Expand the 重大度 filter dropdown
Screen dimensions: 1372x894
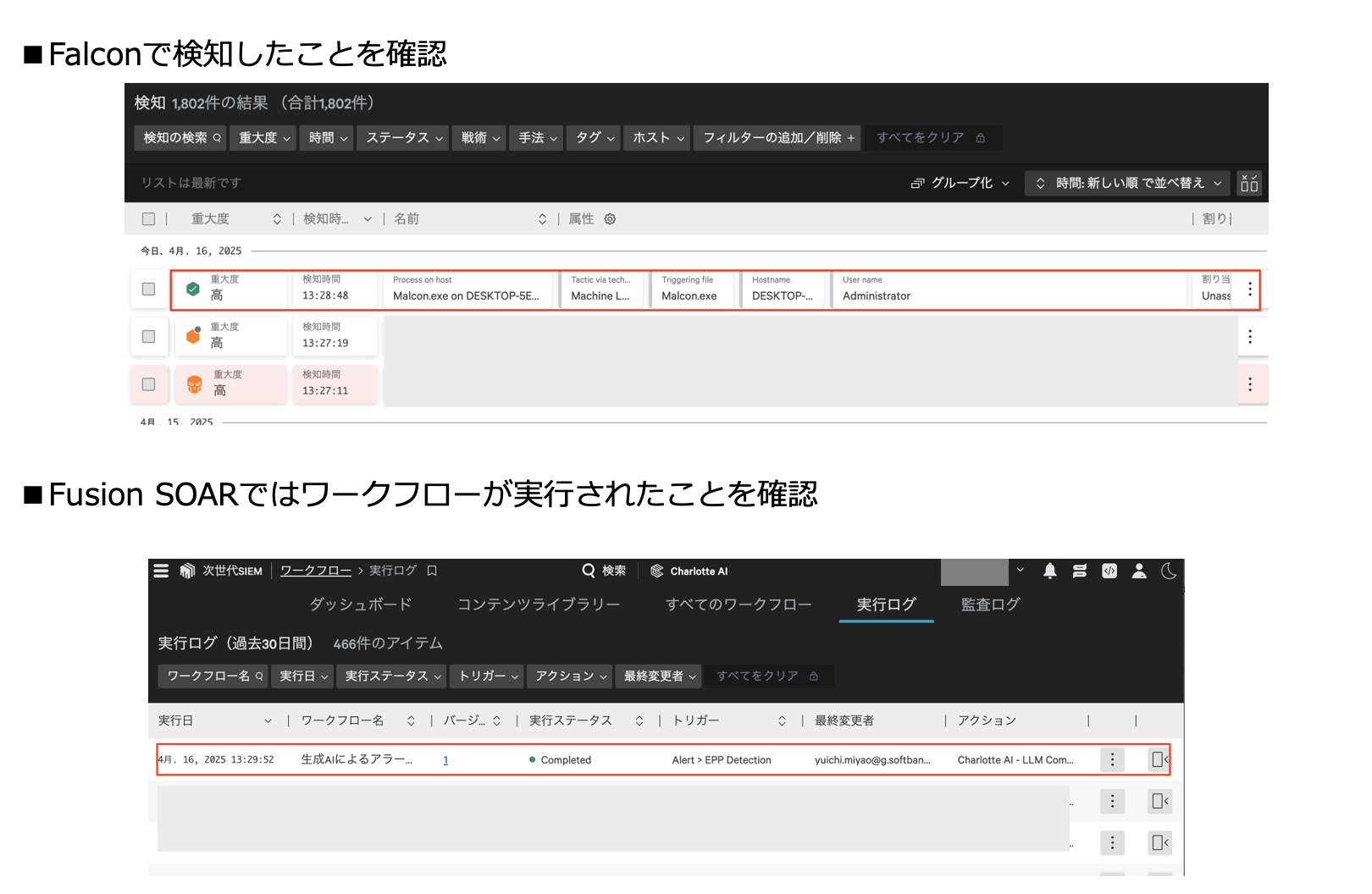[x=264, y=138]
